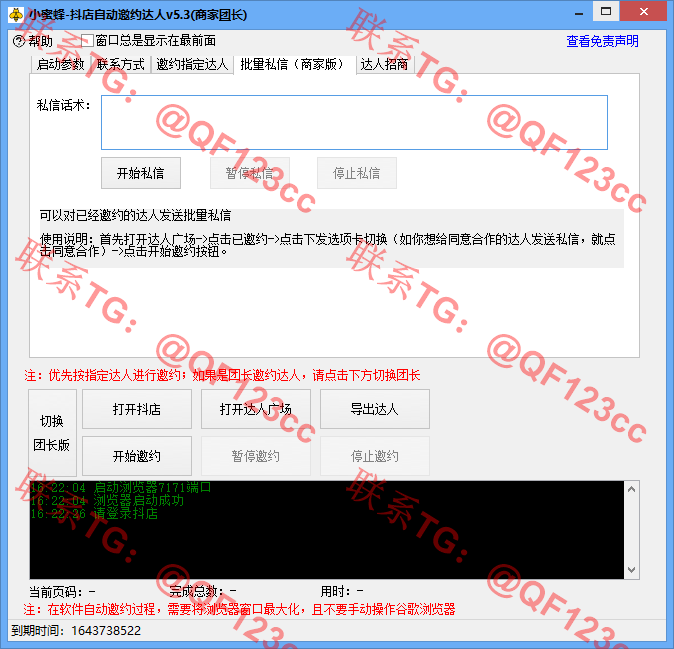Select the 批量私信（商家版）tab

[295, 64]
